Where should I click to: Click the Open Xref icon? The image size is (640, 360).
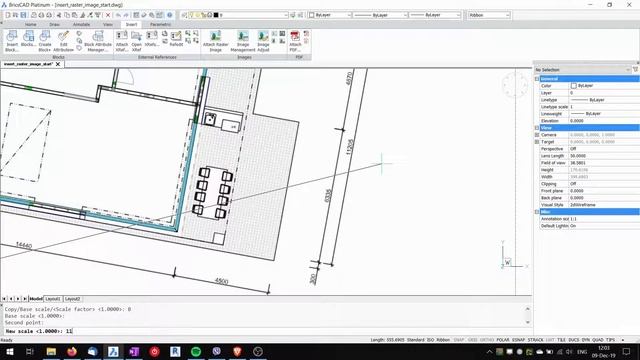point(136,41)
